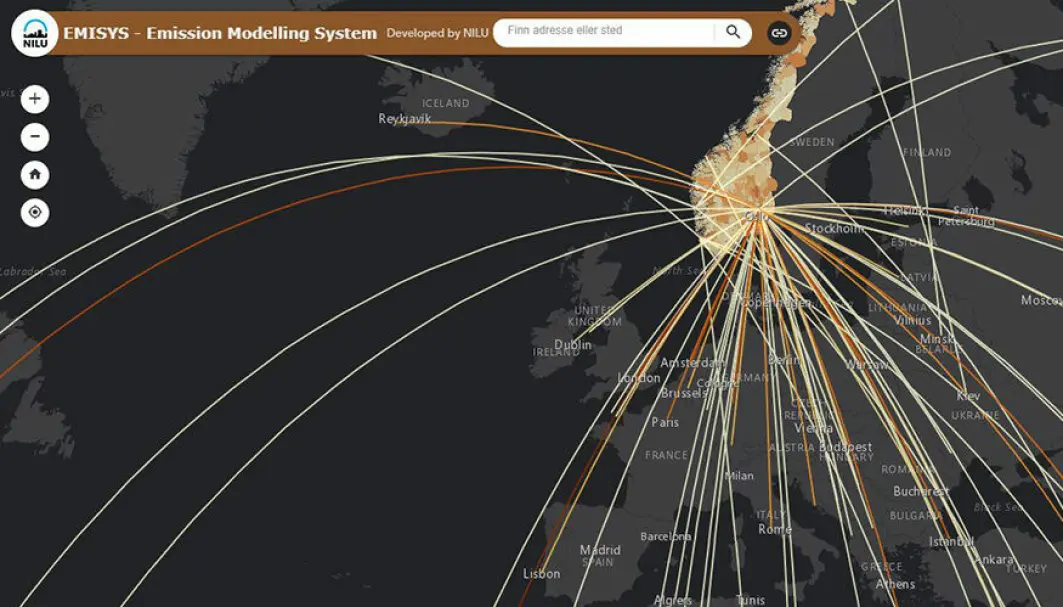1063x607 pixels.
Task: Select the Lisbon label on map
Action: [542, 574]
